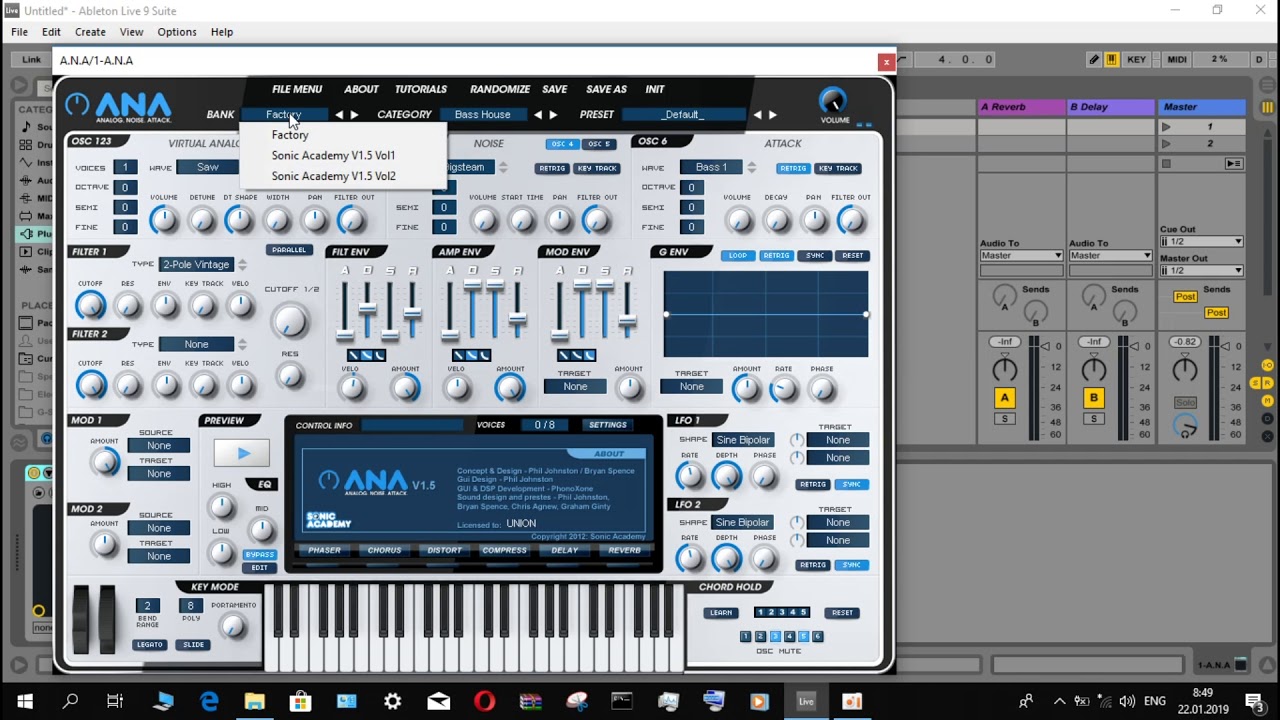This screenshot has width=1280, height=720.
Task: Click Filter 1 CUTOFF knob
Action: click(x=90, y=306)
